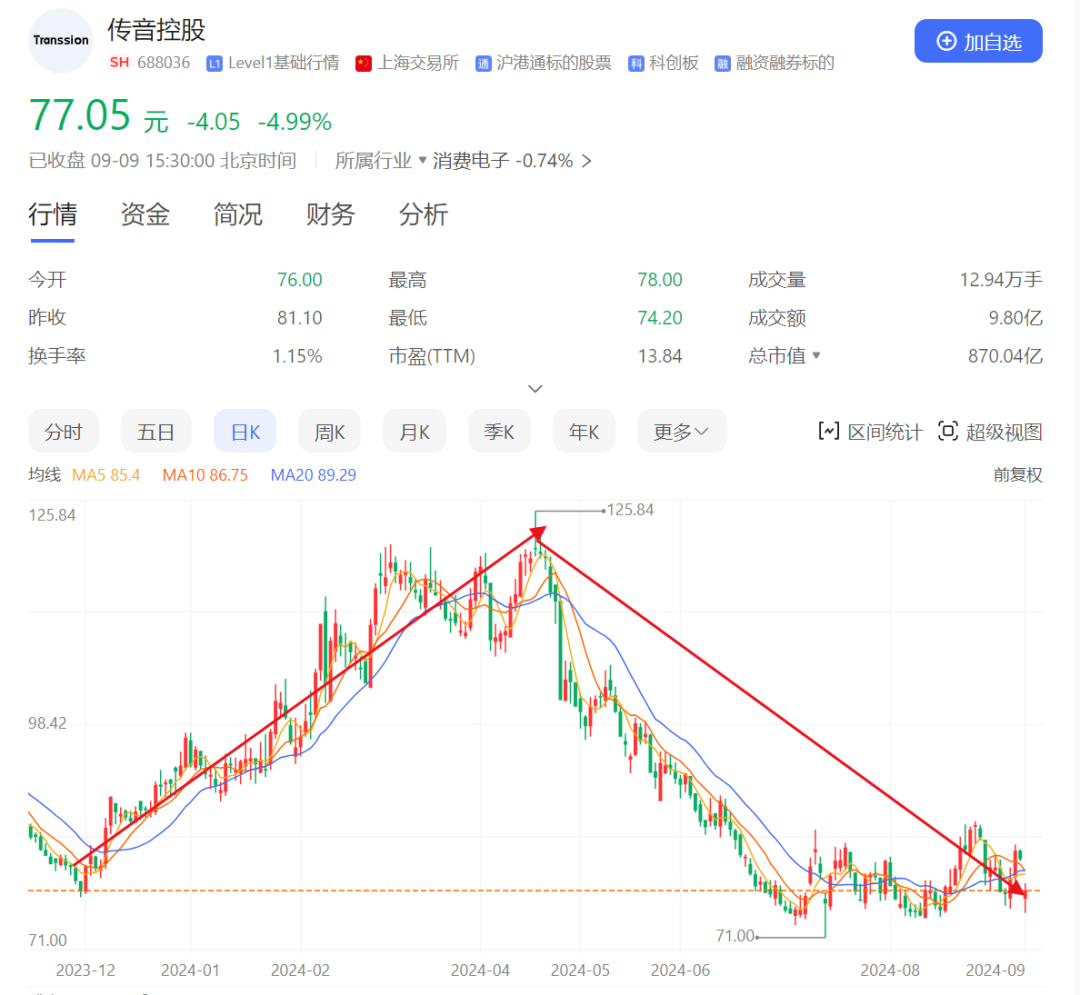Click the SH exchange badge icon

click(x=119, y=63)
